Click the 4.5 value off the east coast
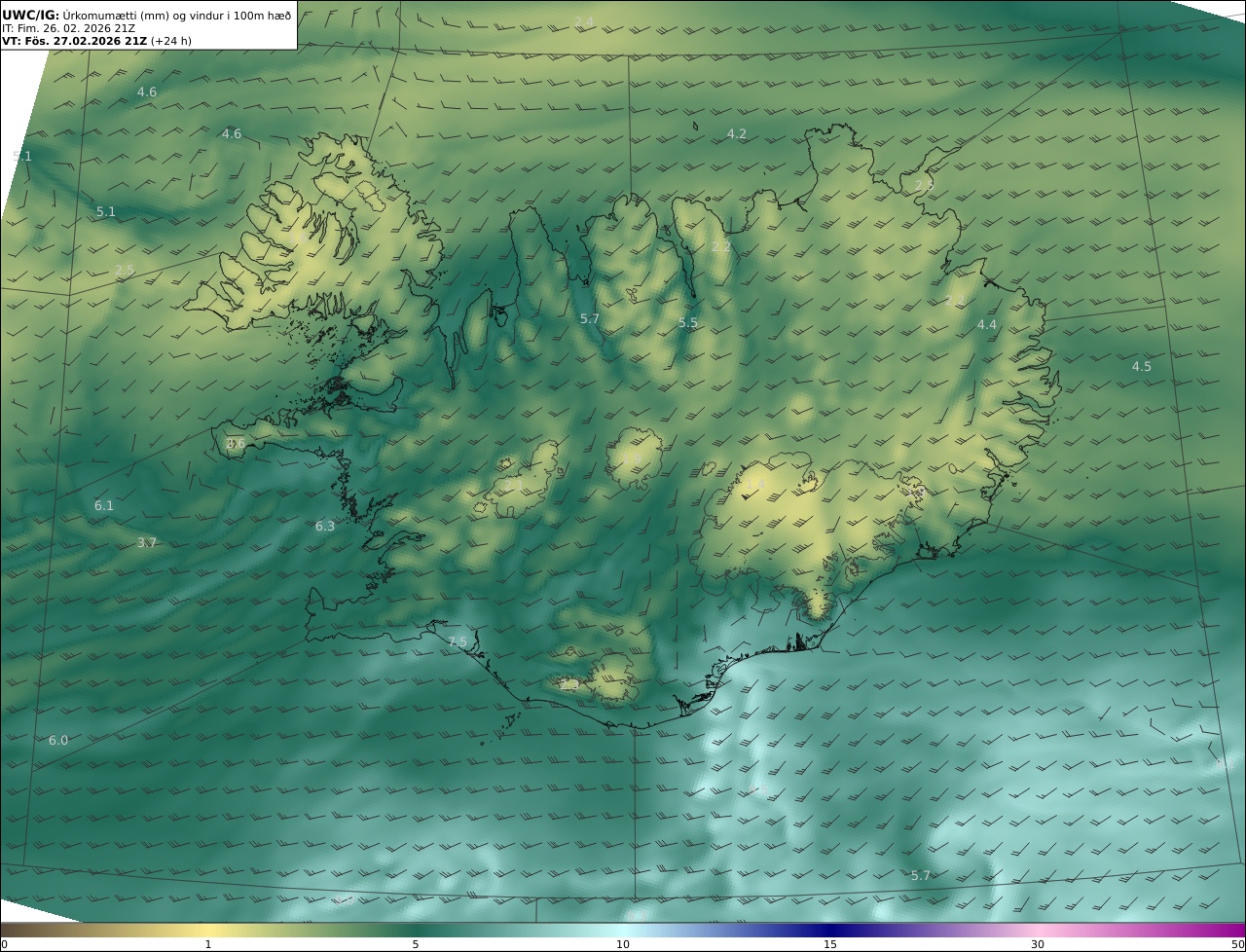Screen dimensions: 1246x952 [1141, 367]
